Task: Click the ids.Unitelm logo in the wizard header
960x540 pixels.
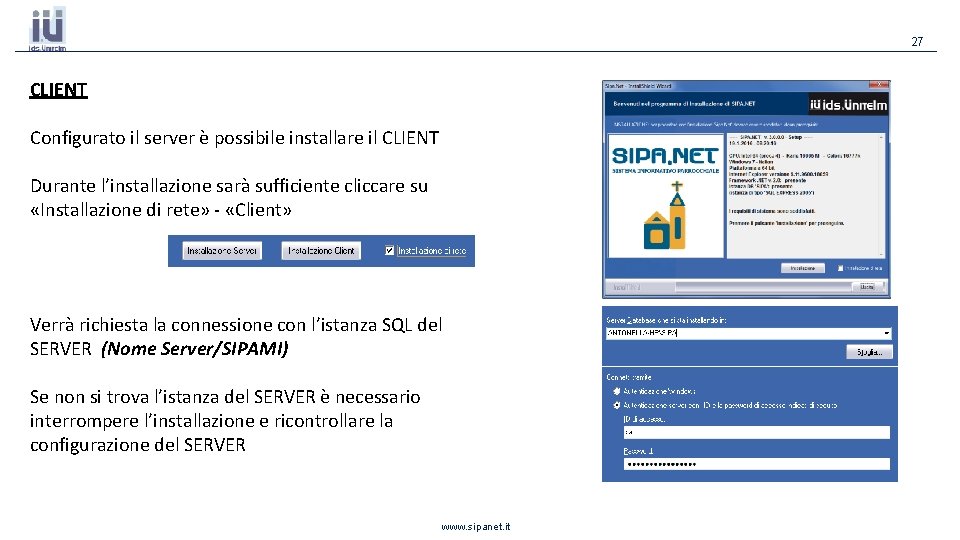Action: point(848,105)
